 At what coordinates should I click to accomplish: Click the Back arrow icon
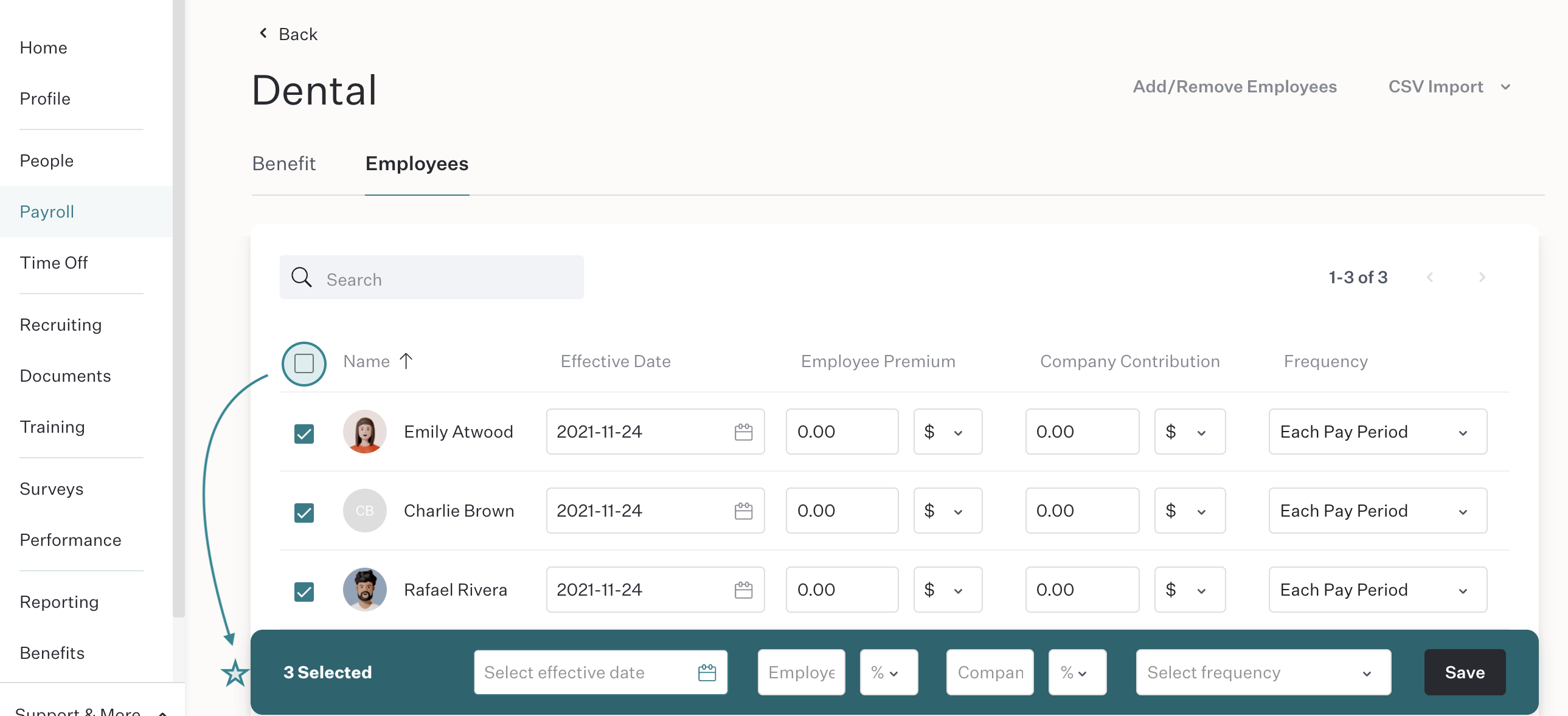tap(263, 33)
